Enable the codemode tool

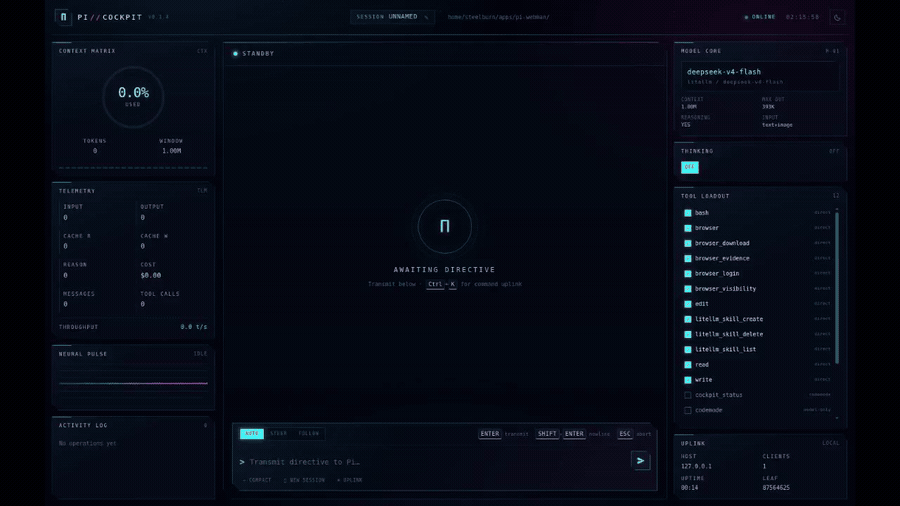click(x=688, y=410)
